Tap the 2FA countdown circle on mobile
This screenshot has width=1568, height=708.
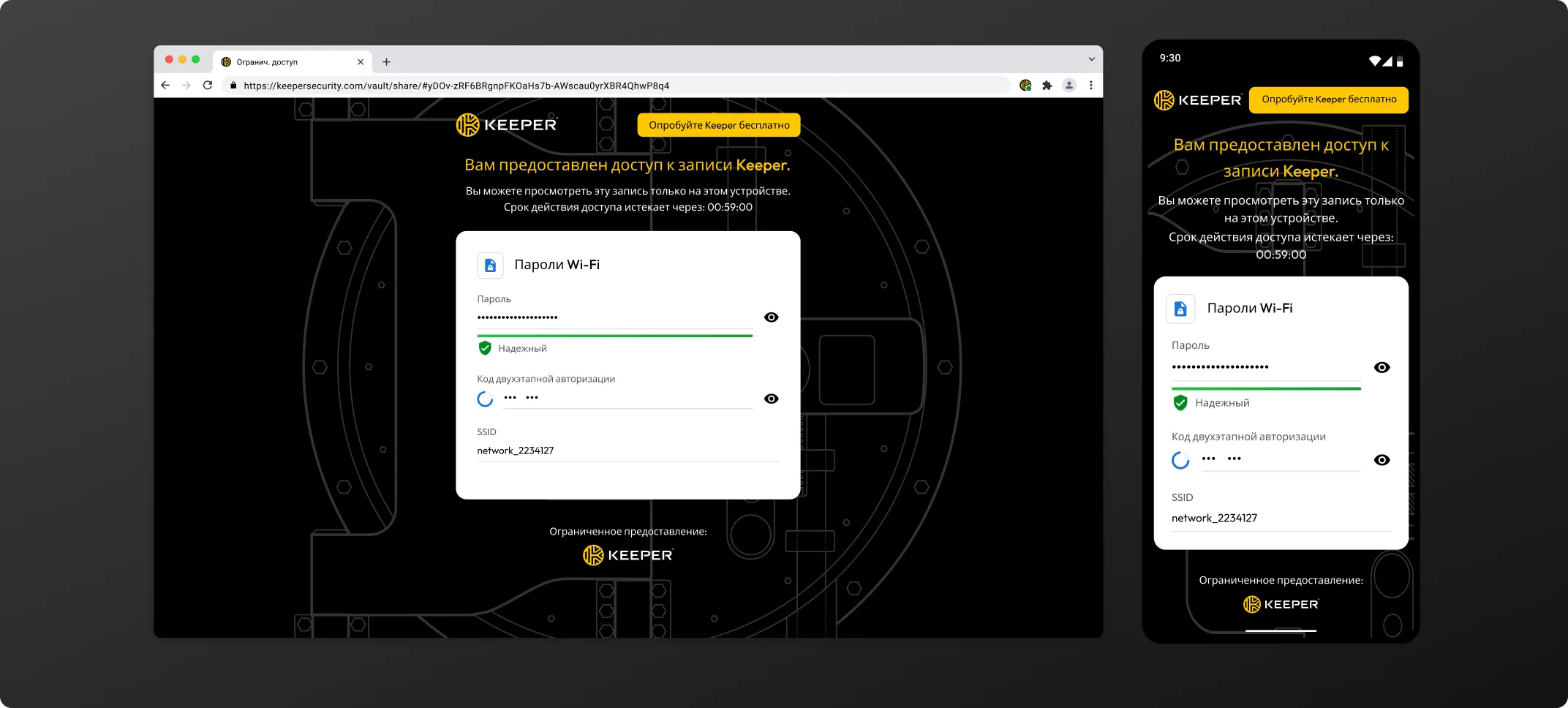click(x=1180, y=460)
